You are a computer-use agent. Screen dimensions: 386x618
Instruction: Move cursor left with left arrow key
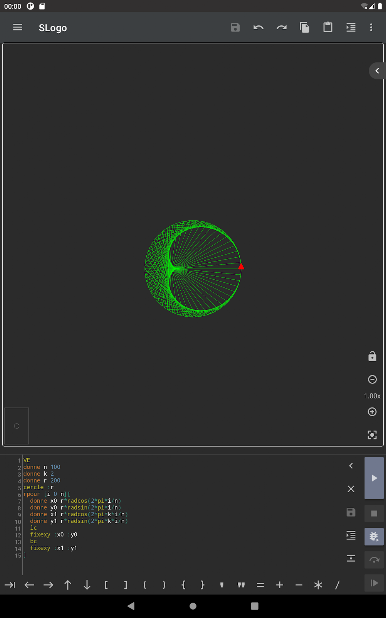tap(29, 585)
